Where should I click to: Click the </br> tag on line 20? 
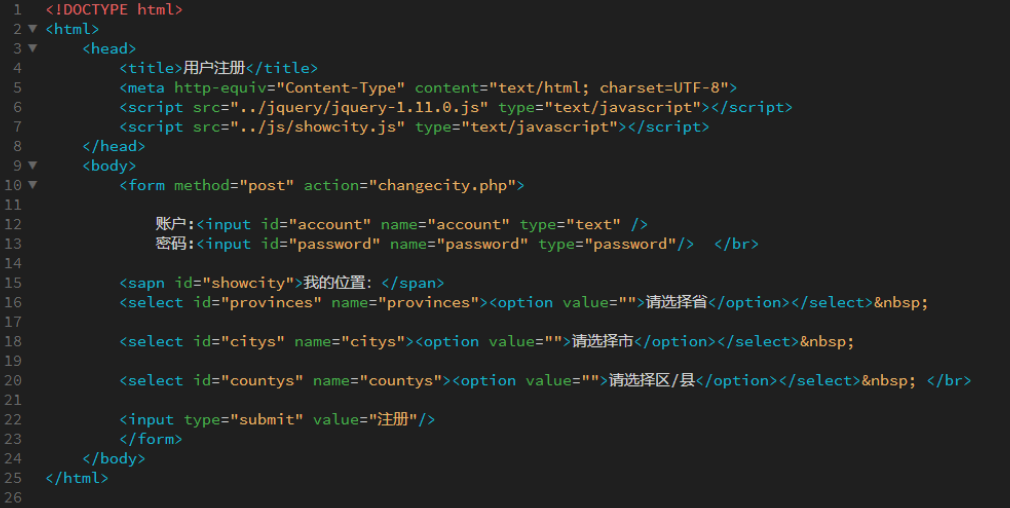[949, 381]
